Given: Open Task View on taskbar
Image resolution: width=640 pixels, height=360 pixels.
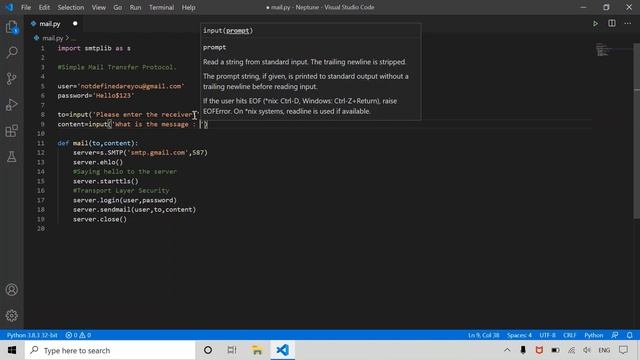Looking at the screenshot, I should click(x=232, y=350).
